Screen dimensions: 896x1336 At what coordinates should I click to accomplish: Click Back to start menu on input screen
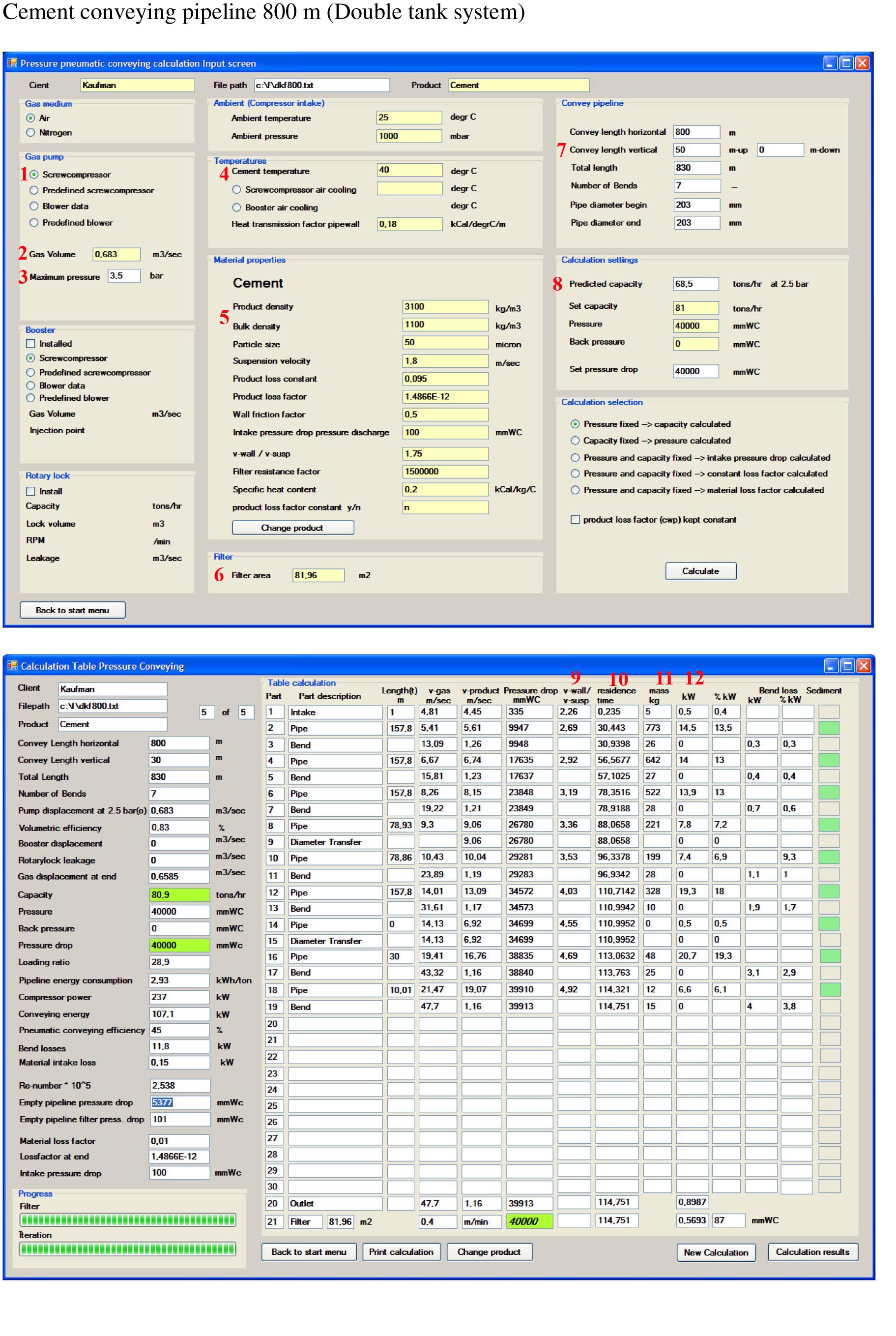(x=73, y=610)
